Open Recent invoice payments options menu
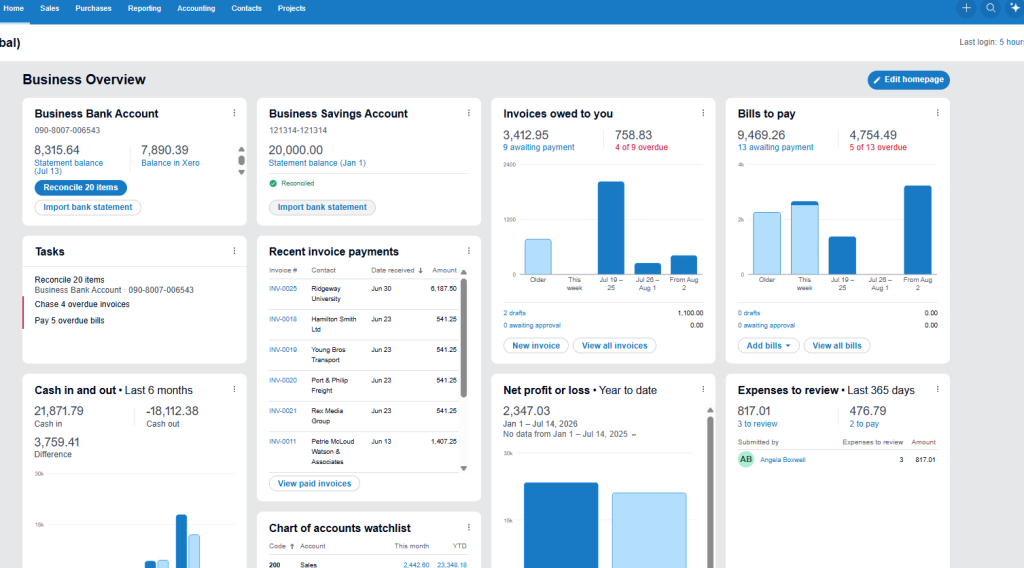 [x=469, y=251]
